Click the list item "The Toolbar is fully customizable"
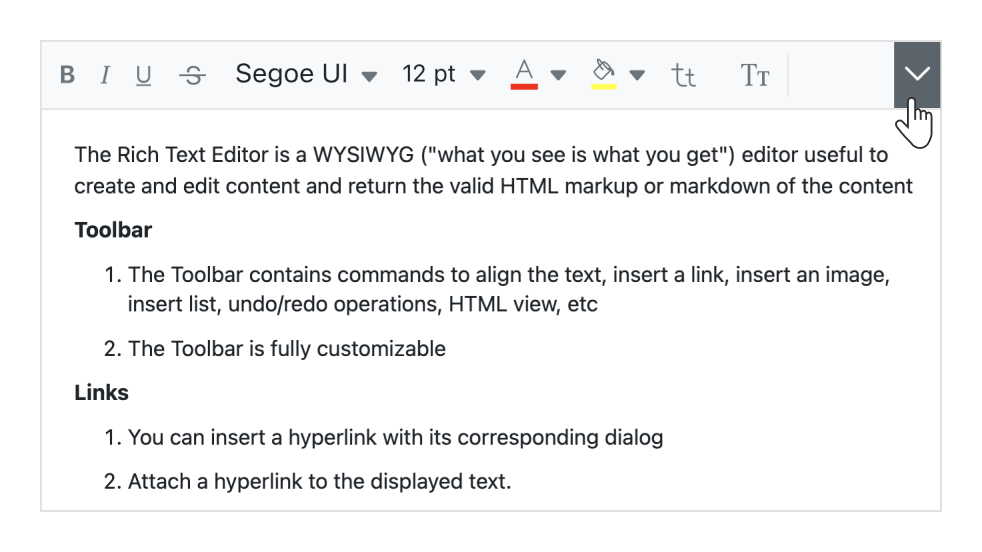 coord(287,349)
